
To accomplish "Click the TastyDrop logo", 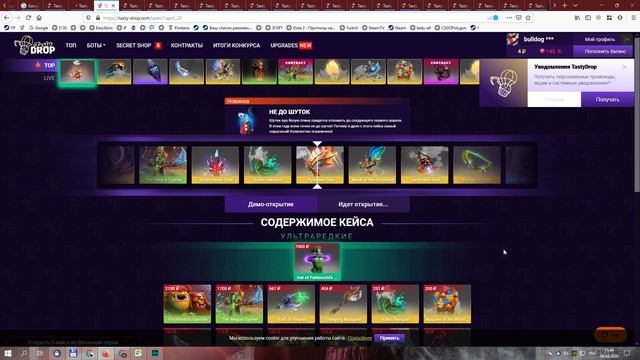I will 35,45.
